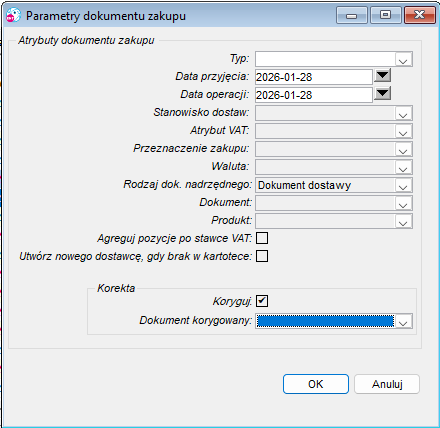This screenshot has width=440, height=428.
Task: Maximize the Parametry dokumentu zakupu window
Action: click(x=386, y=15)
